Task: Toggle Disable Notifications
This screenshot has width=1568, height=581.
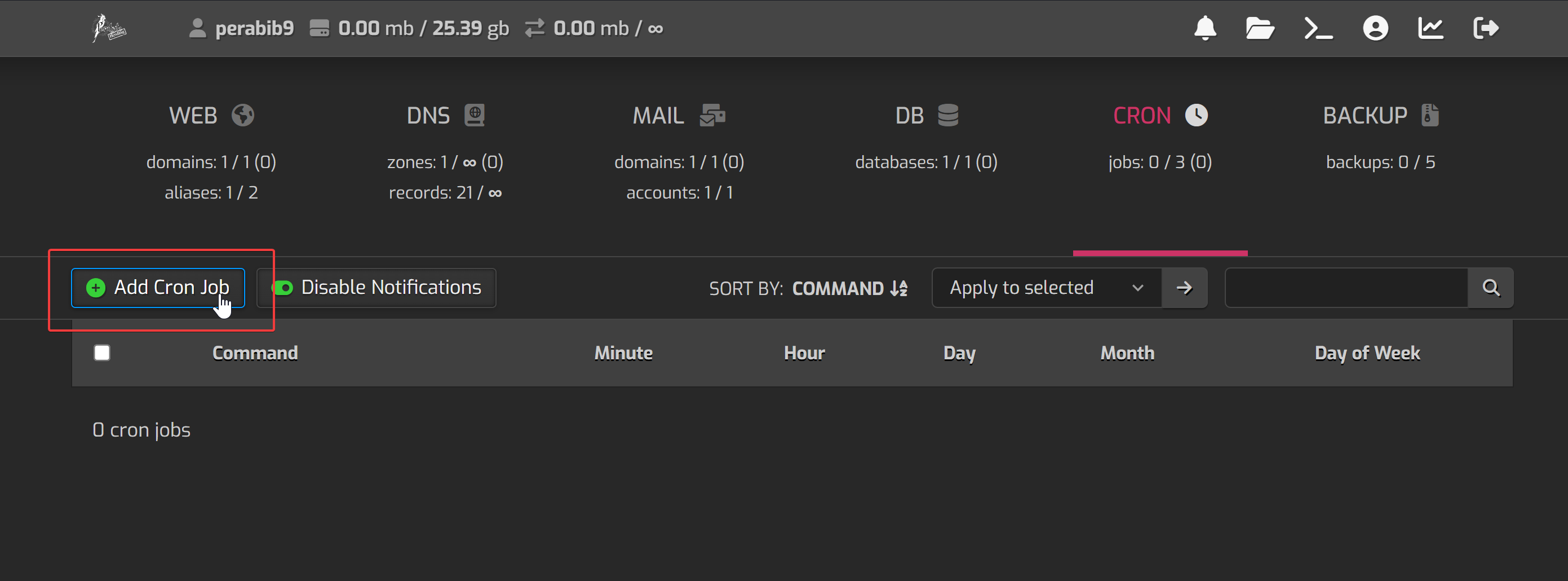Action: pyautogui.click(x=376, y=288)
